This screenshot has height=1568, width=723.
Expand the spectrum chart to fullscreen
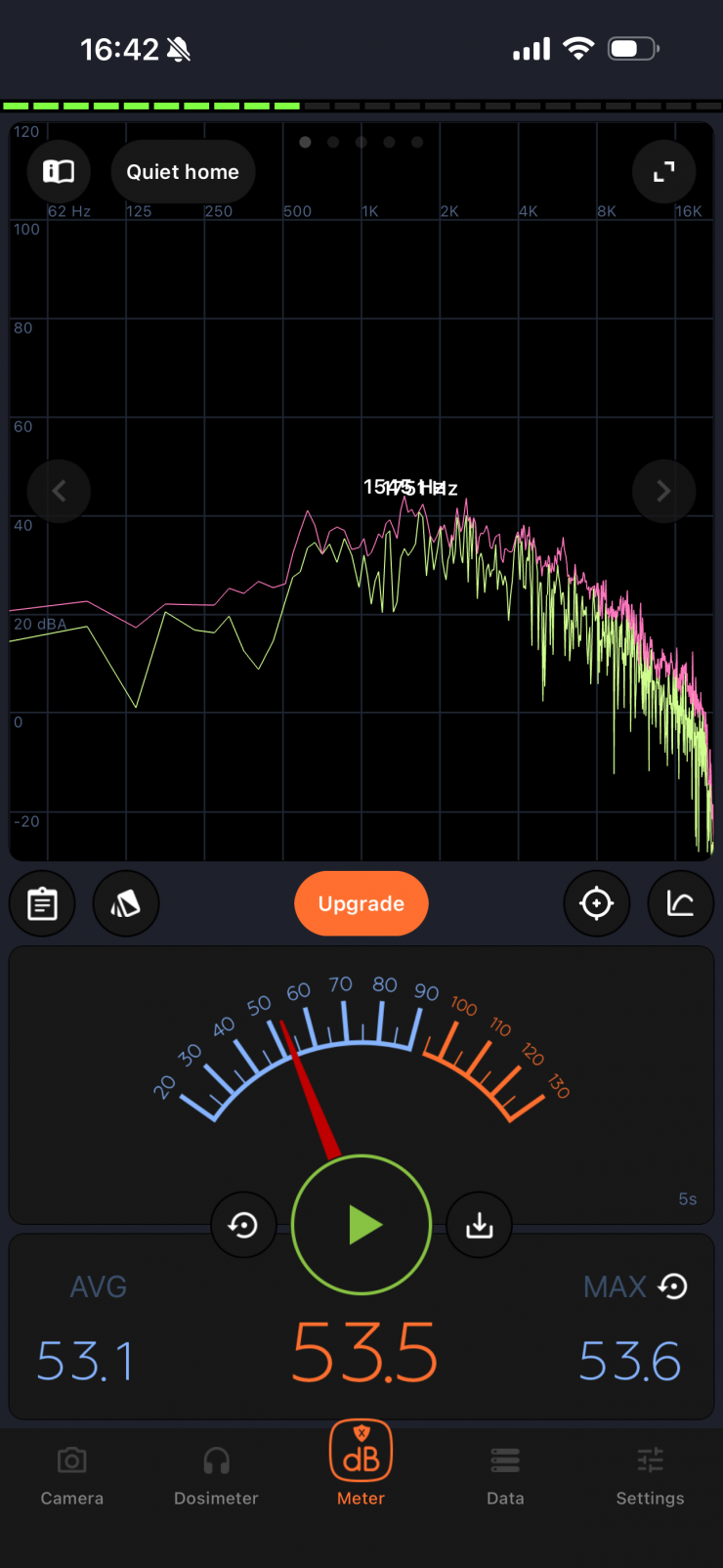tap(664, 172)
